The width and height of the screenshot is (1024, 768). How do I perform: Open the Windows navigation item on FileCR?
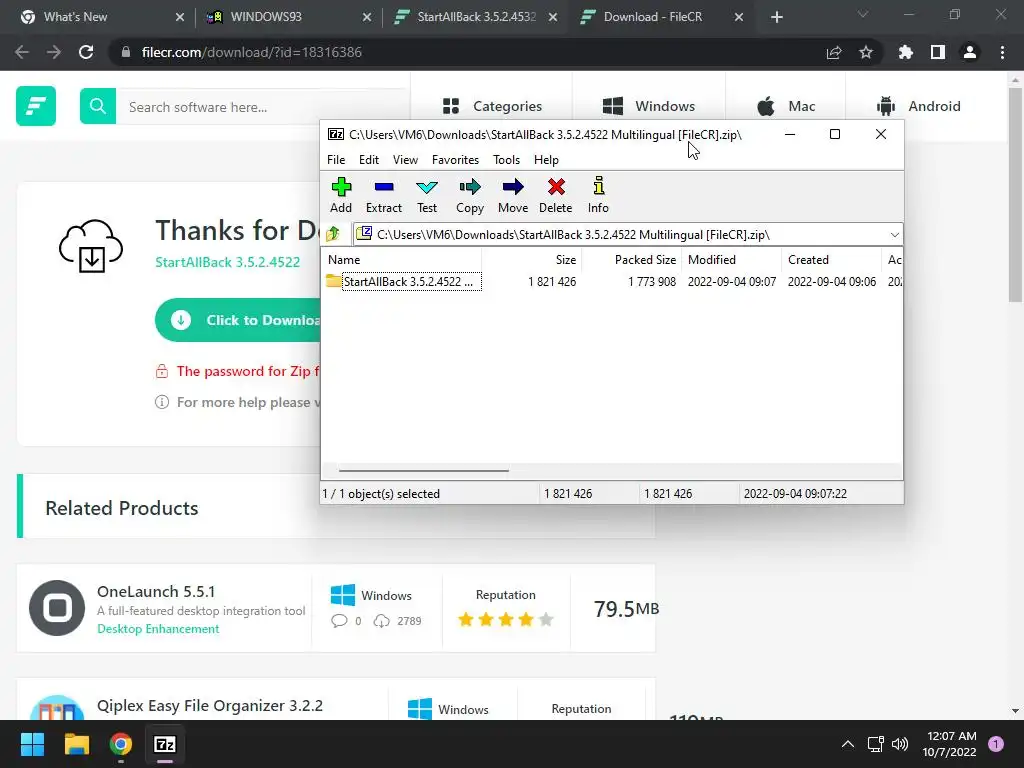pos(648,106)
